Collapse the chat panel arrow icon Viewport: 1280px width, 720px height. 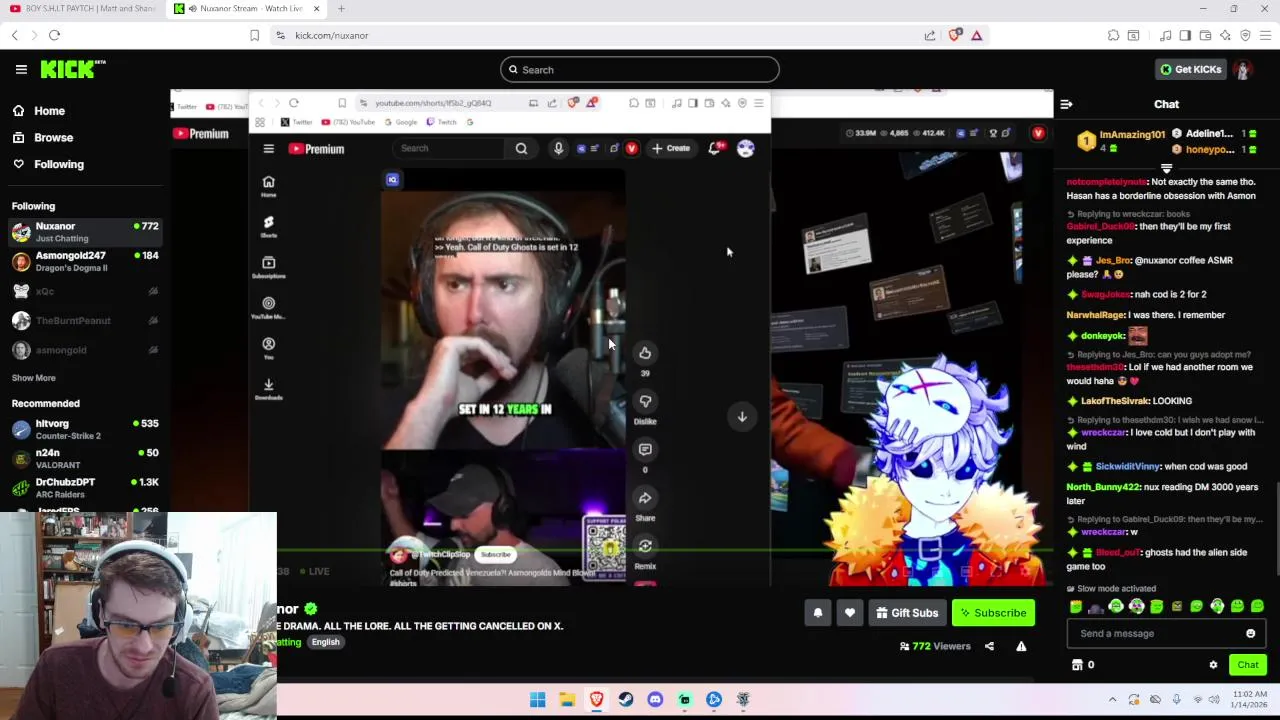(1066, 104)
